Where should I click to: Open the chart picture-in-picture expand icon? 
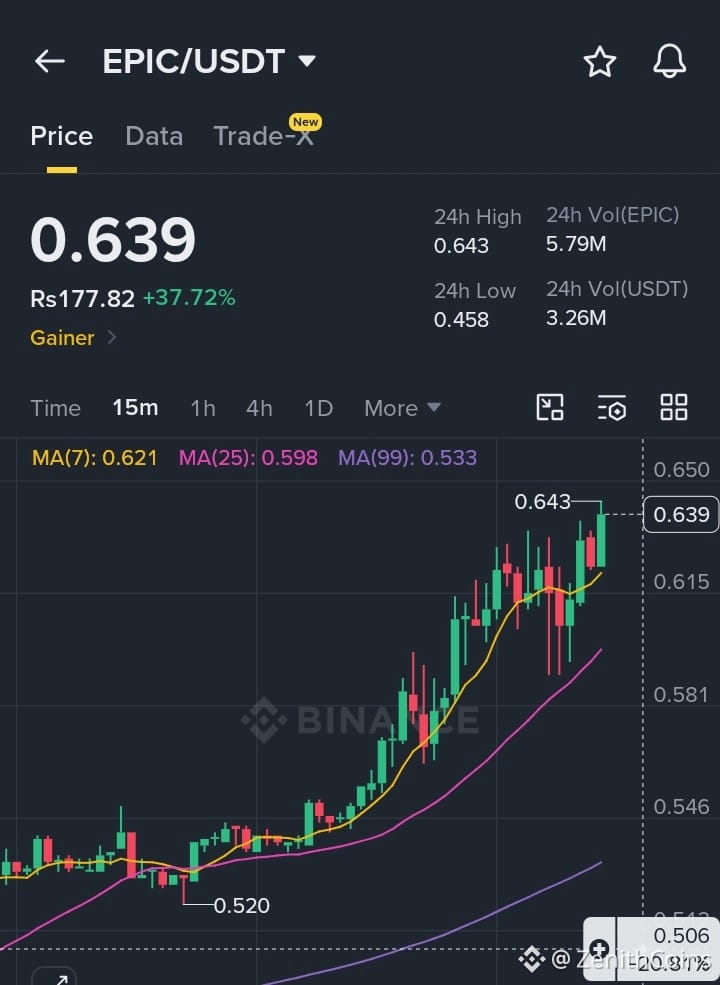pyautogui.click(x=550, y=407)
